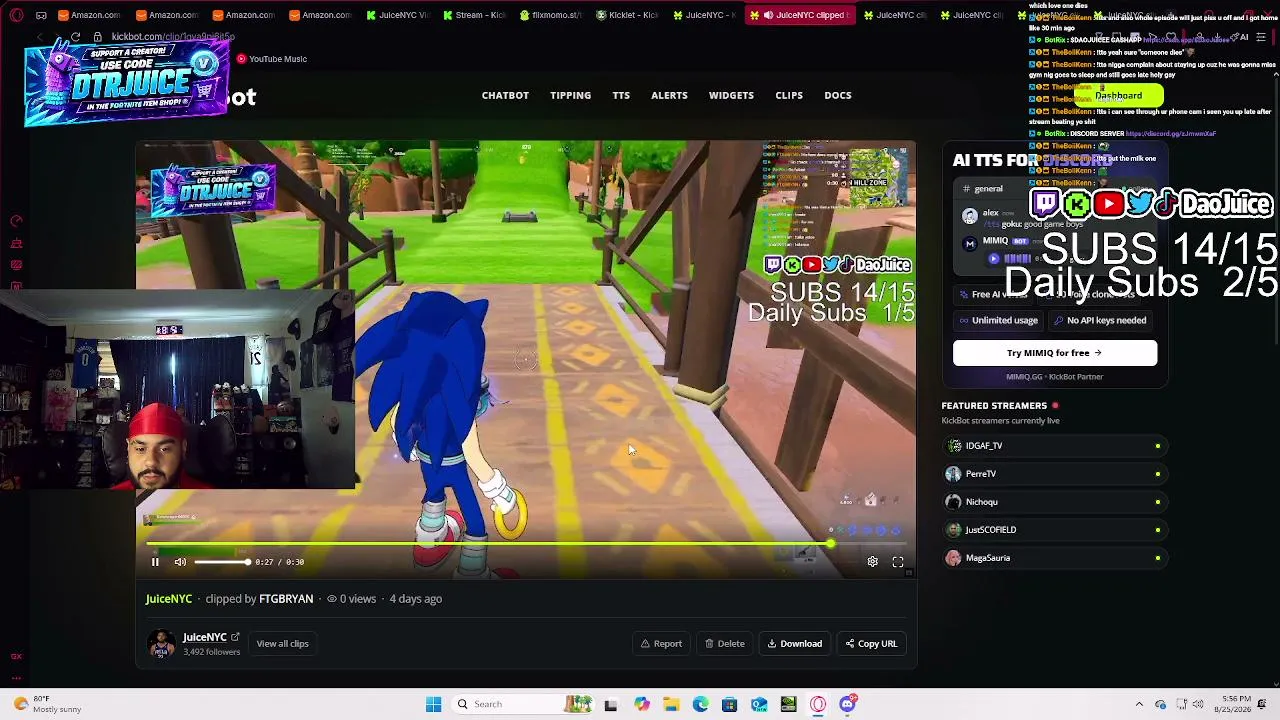Mute the clip's volume speaker icon
1280x720 pixels.
tap(180, 562)
